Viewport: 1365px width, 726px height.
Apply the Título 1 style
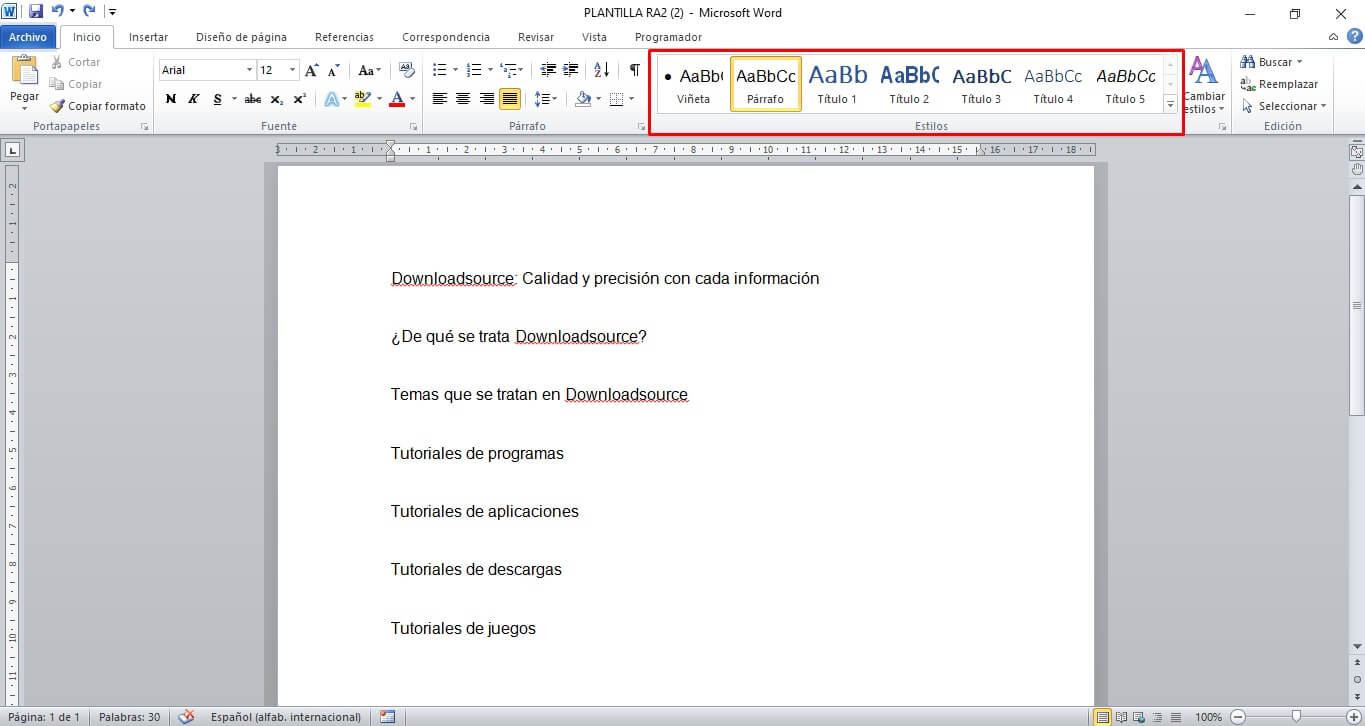[837, 85]
